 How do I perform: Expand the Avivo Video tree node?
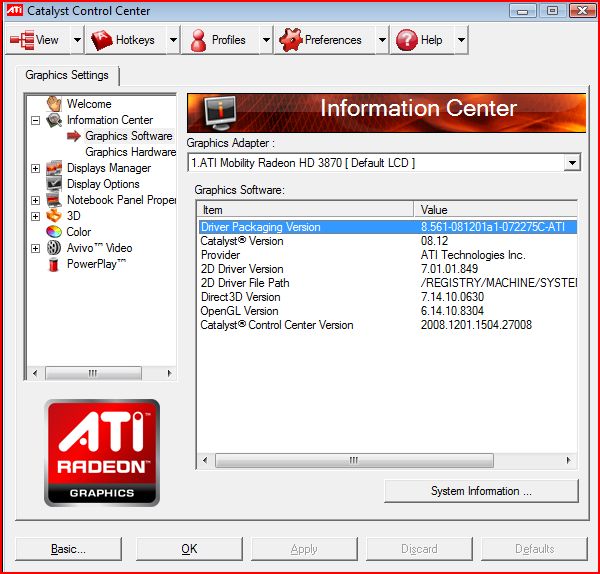[x=35, y=248]
